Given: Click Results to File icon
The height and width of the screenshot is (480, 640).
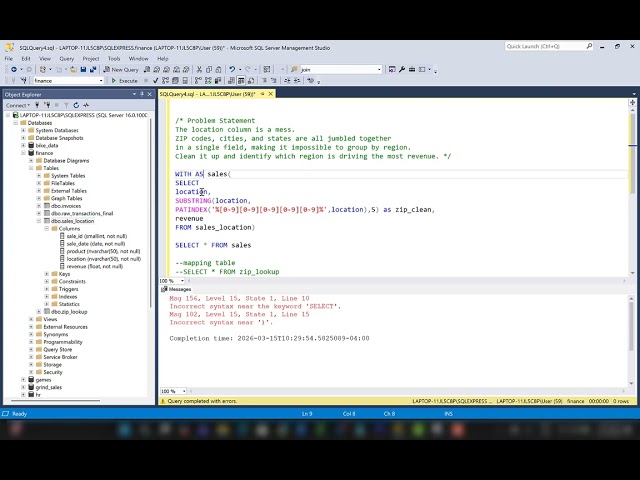Looking at the screenshot, I should 251,80.
